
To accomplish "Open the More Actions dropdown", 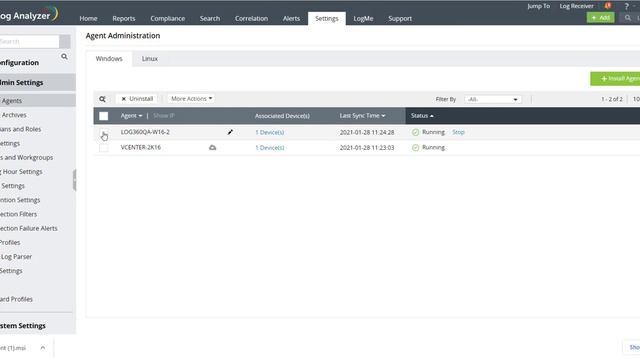I will pos(191,98).
